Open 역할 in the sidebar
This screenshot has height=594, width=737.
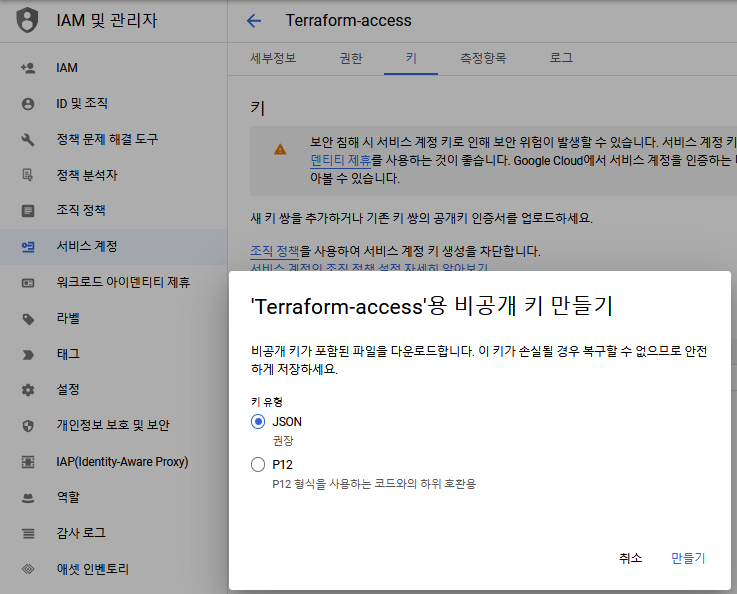[68, 497]
